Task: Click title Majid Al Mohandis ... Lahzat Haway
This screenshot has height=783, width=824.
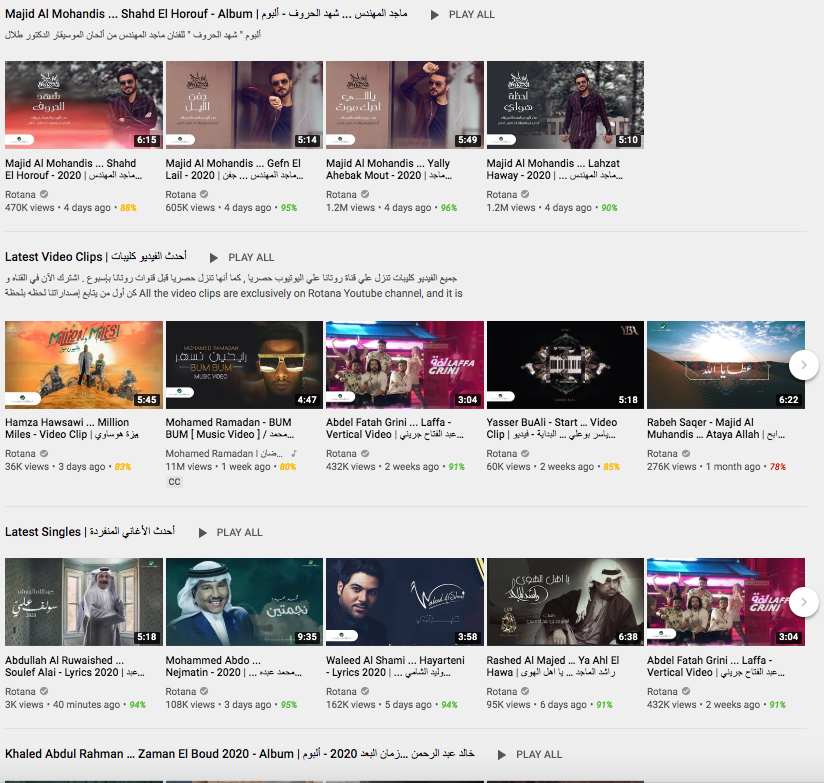Action: pyautogui.click(x=554, y=169)
